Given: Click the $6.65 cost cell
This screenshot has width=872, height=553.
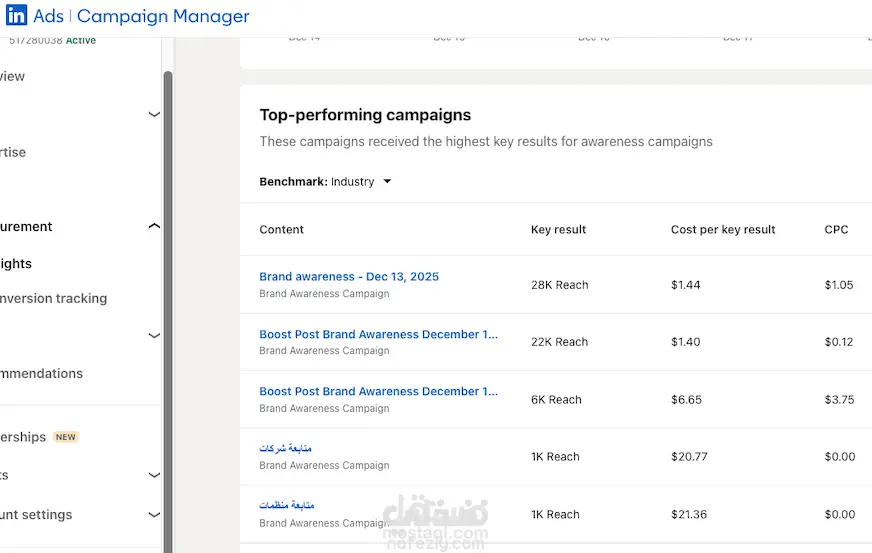Looking at the screenshot, I should coord(686,399).
